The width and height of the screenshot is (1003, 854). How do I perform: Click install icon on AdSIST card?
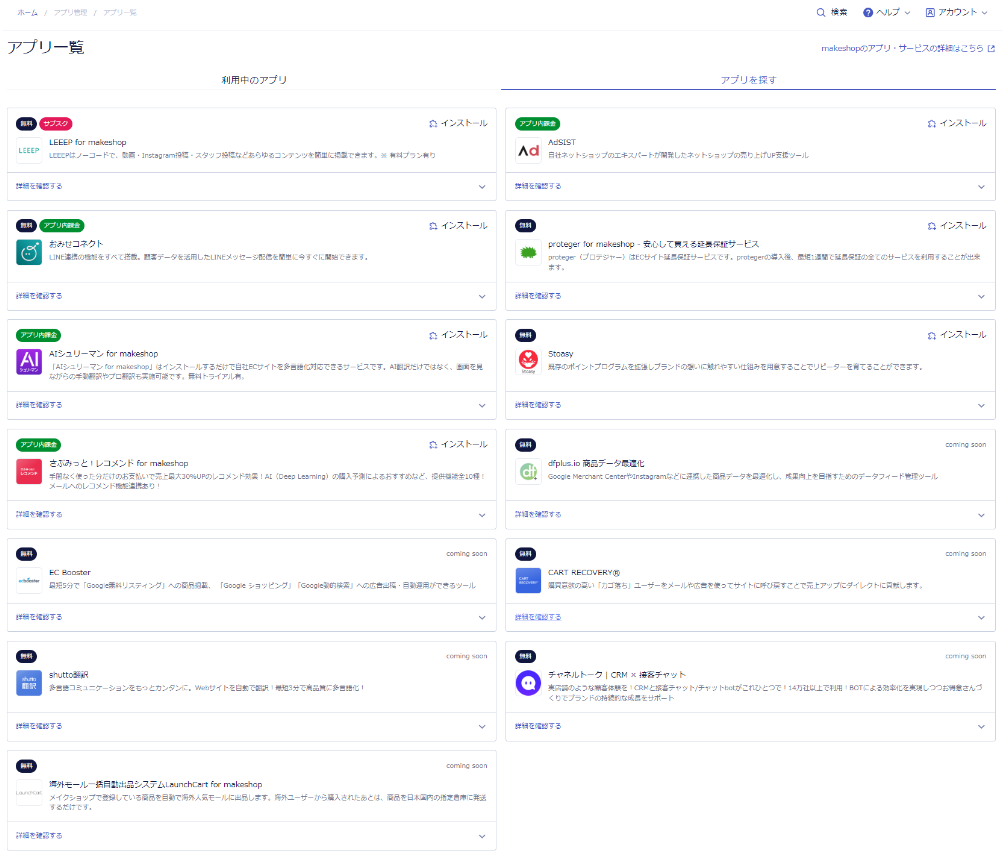click(932, 123)
